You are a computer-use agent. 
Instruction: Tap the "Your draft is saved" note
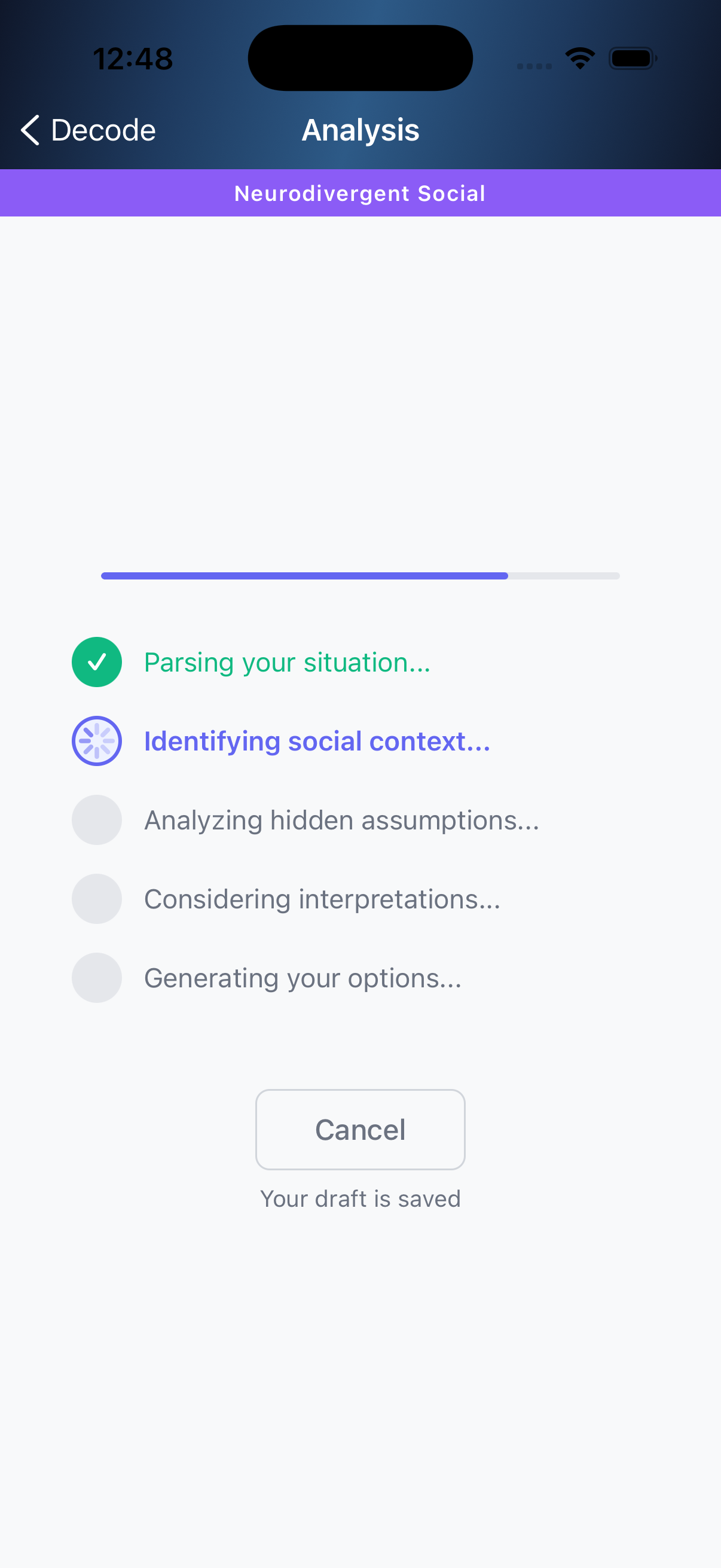[360, 1198]
